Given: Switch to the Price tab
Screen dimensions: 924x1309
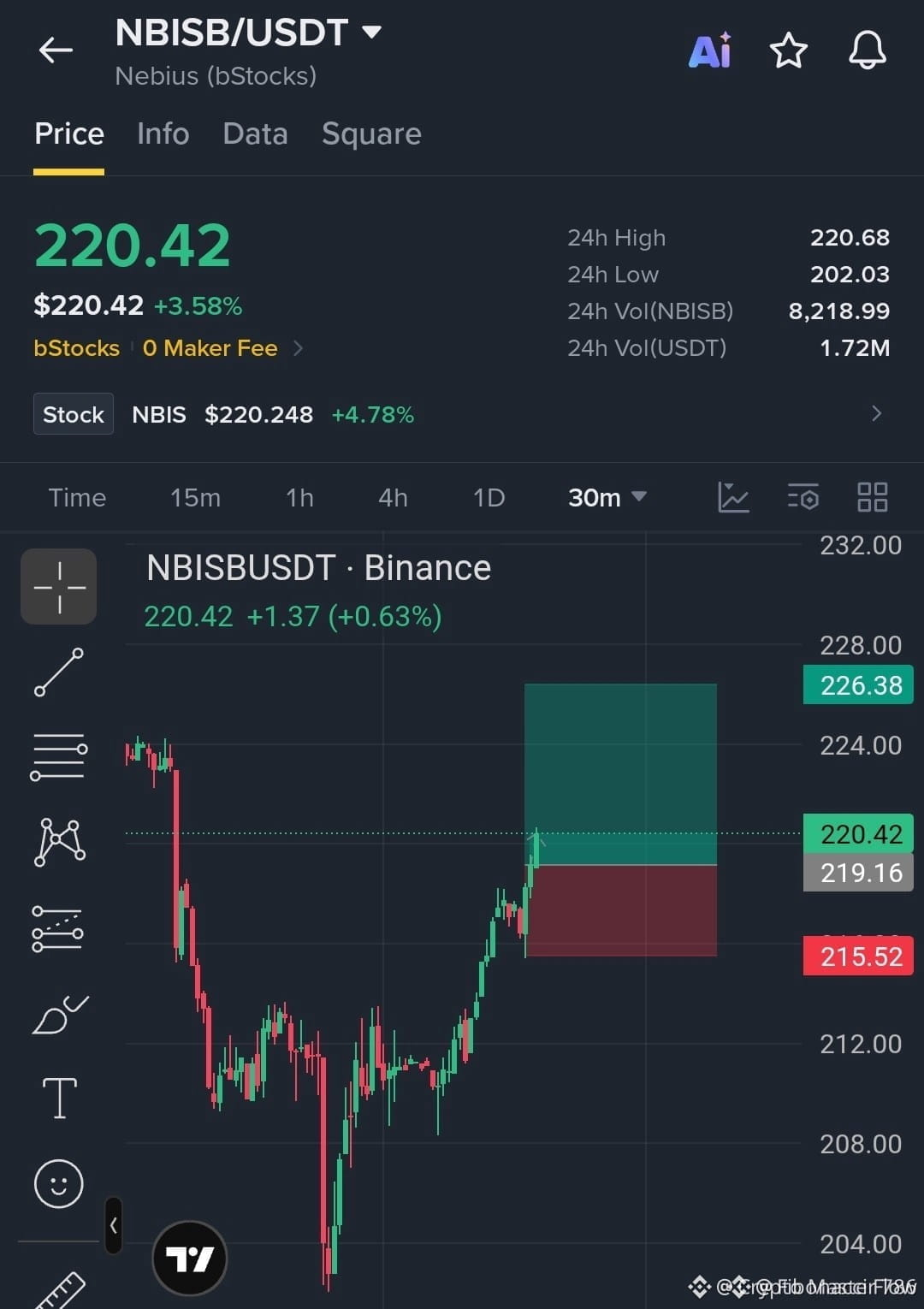Looking at the screenshot, I should coord(69,134).
